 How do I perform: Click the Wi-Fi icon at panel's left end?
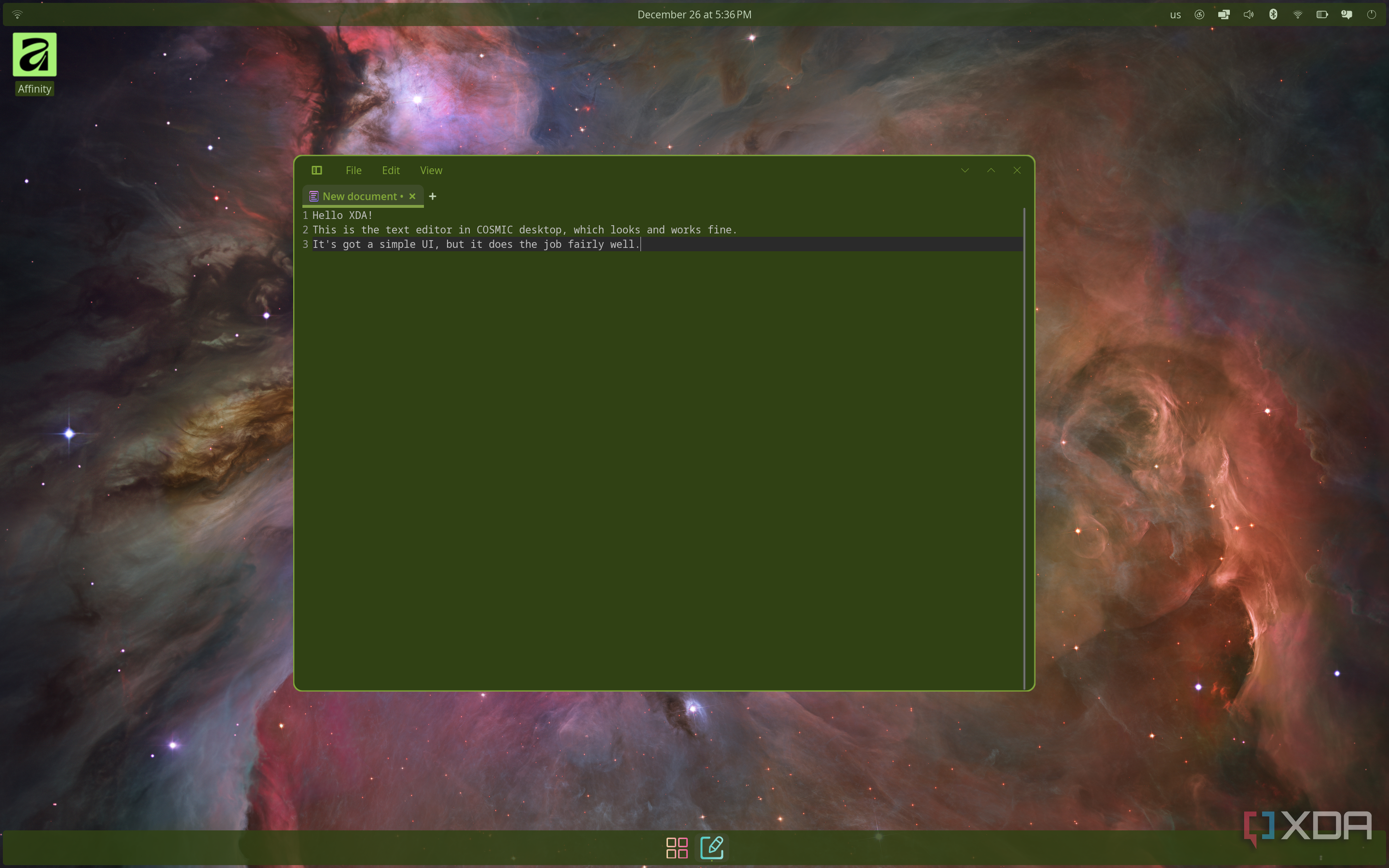click(x=17, y=14)
